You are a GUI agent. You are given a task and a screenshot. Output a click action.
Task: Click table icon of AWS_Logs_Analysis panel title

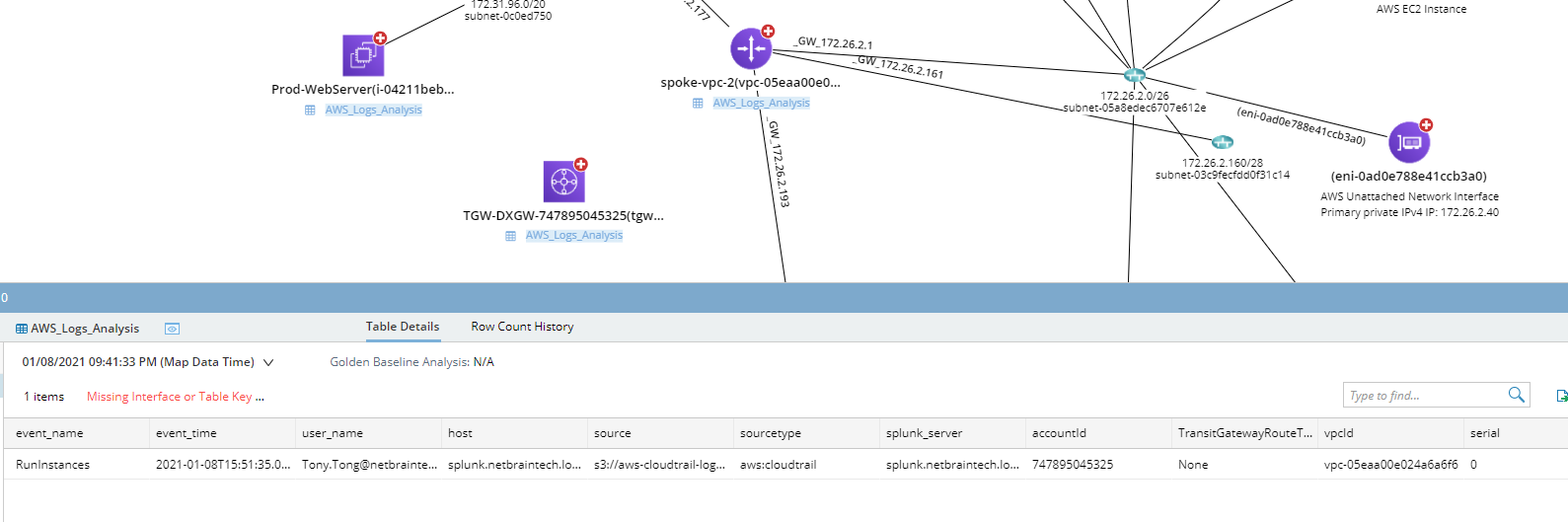[22, 329]
